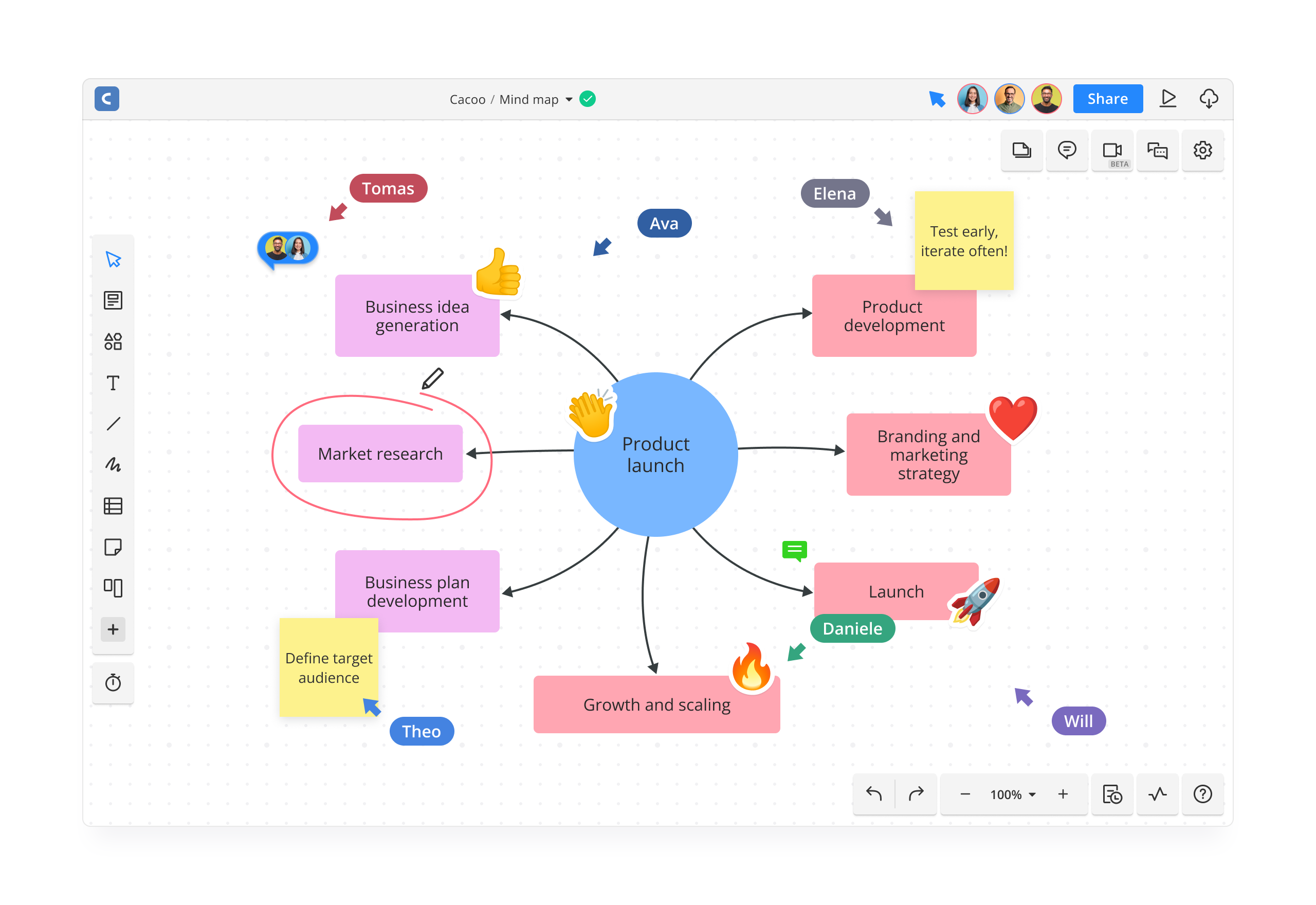
Task: Open editor settings gear
Action: click(x=1202, y=150)
